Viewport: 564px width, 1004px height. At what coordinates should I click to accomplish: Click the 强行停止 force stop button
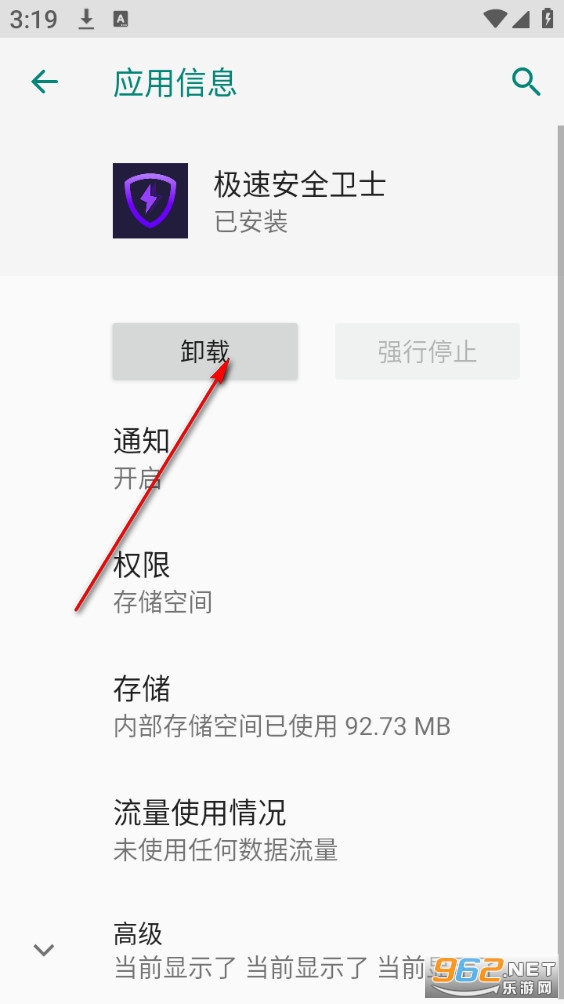(427, 352)
